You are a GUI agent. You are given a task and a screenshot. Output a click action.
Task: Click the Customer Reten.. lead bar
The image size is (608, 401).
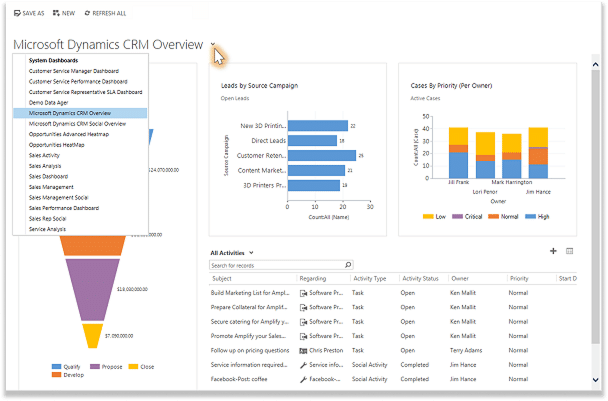click(x=322, y=156)
